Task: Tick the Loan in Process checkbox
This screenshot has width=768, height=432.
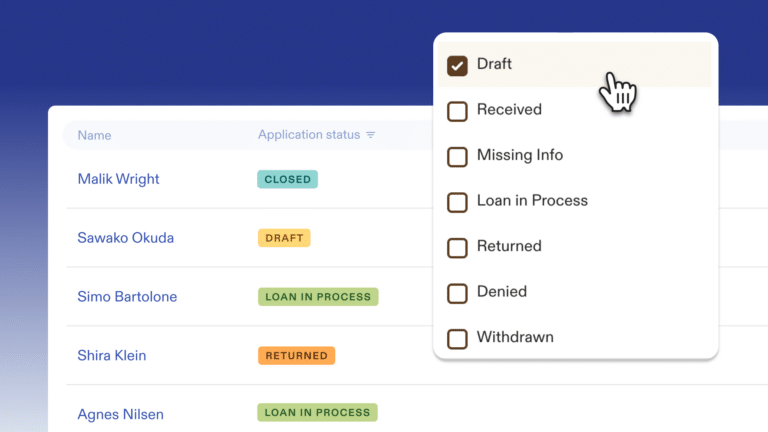Action: coord(457,202)
